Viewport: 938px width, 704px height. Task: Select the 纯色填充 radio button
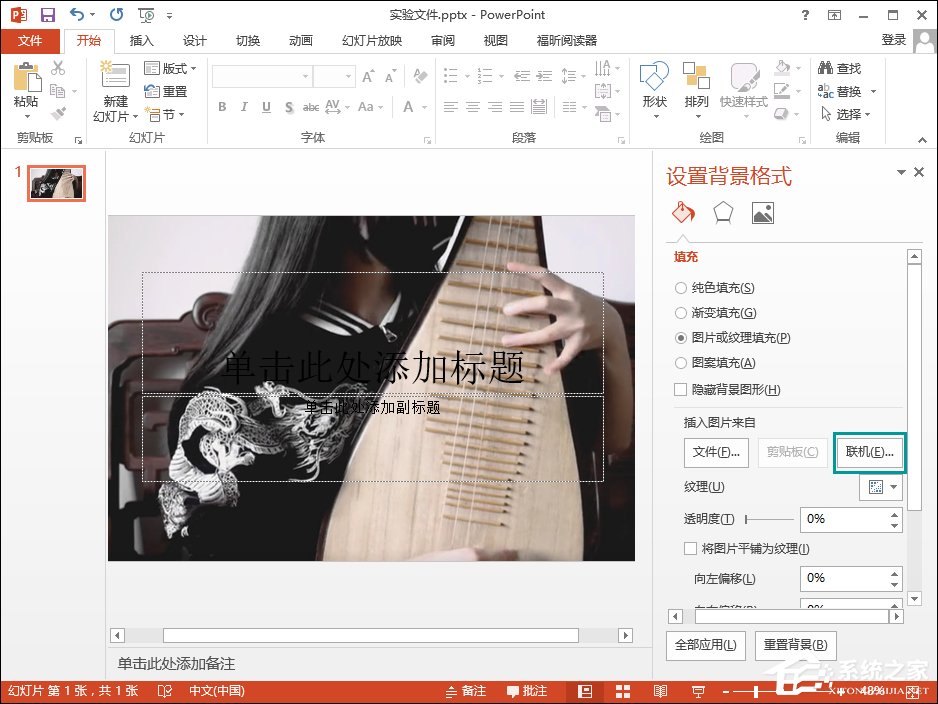click(x=681, y=288)
